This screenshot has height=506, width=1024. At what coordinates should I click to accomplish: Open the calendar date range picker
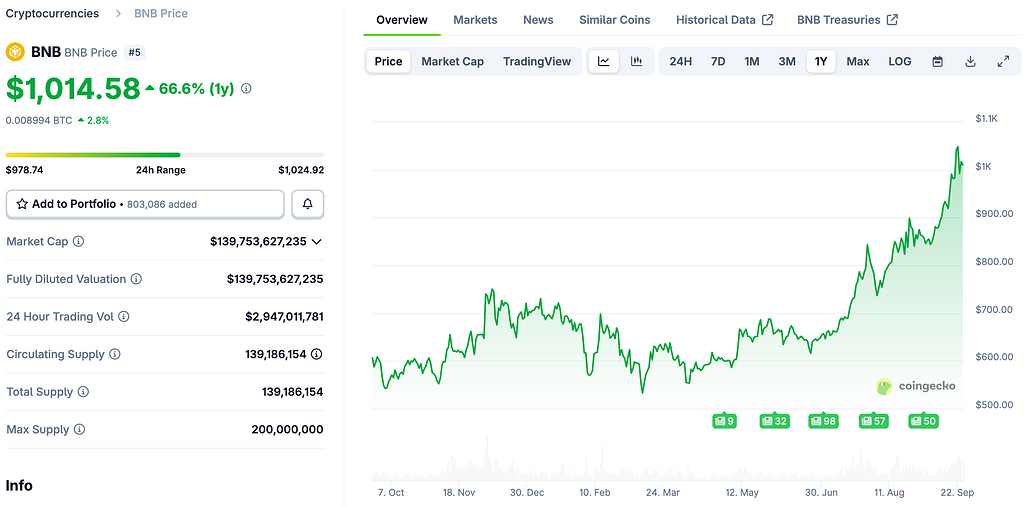tap(937, 61)
